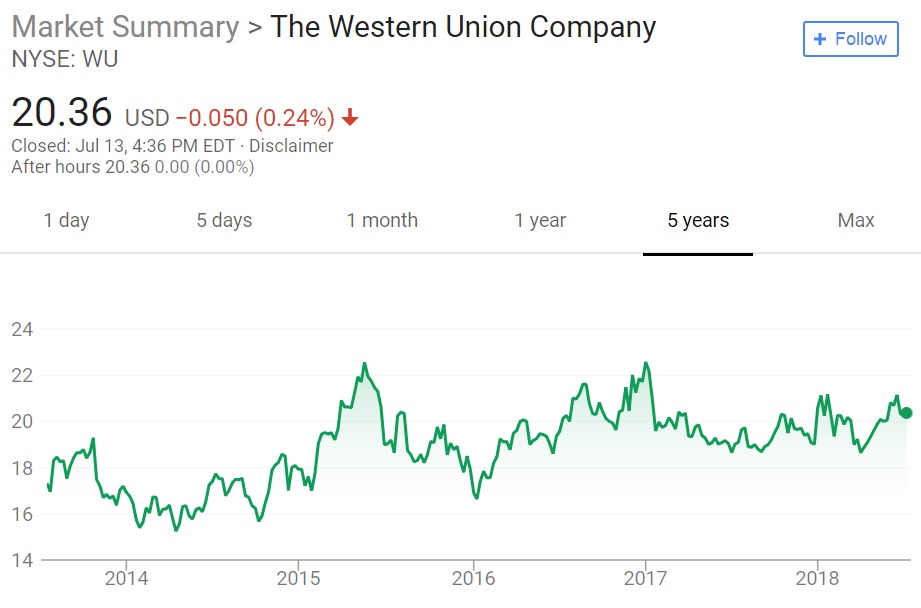Follow The Western Union Company stock
Screen dimensions: 921x608
pos(850,40)
